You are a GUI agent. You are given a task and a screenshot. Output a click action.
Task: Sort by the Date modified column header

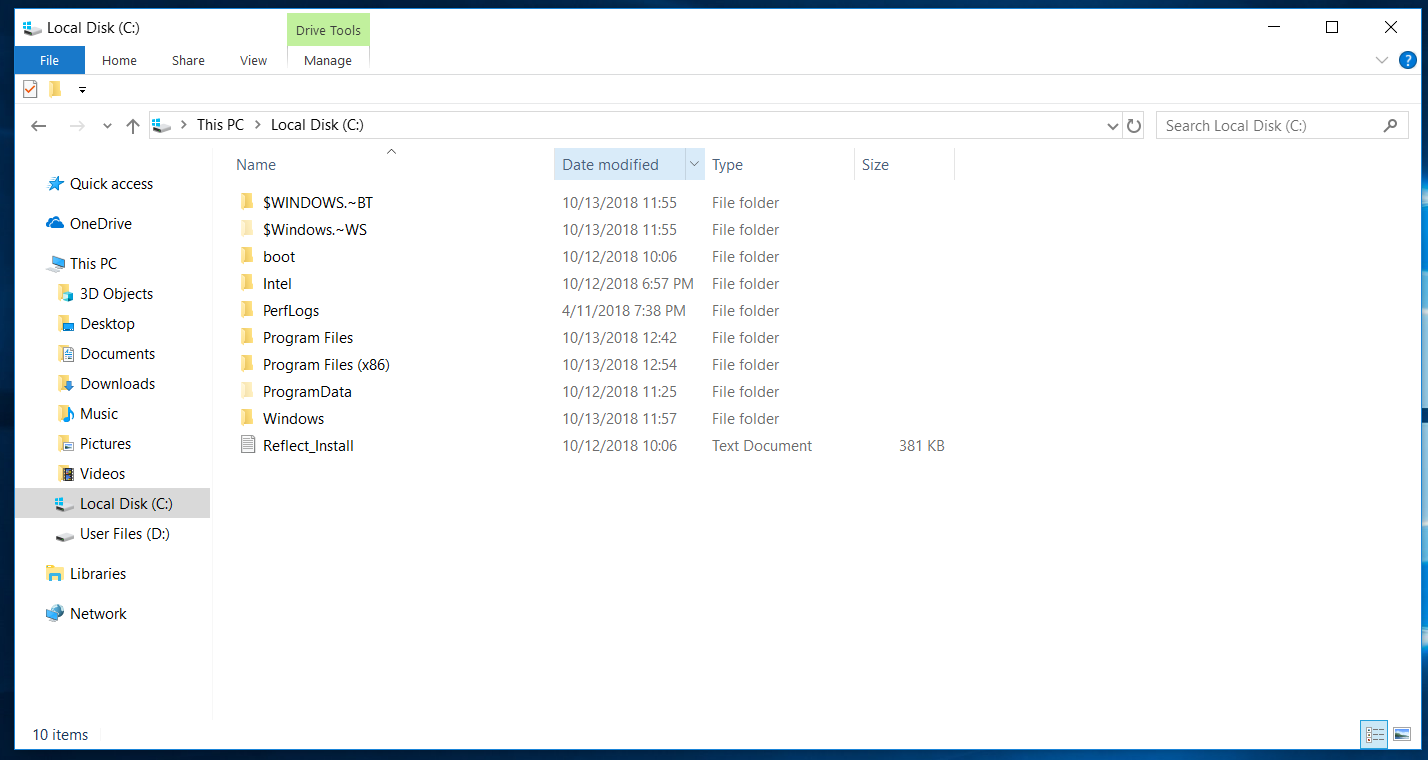(x=619, y=165)
